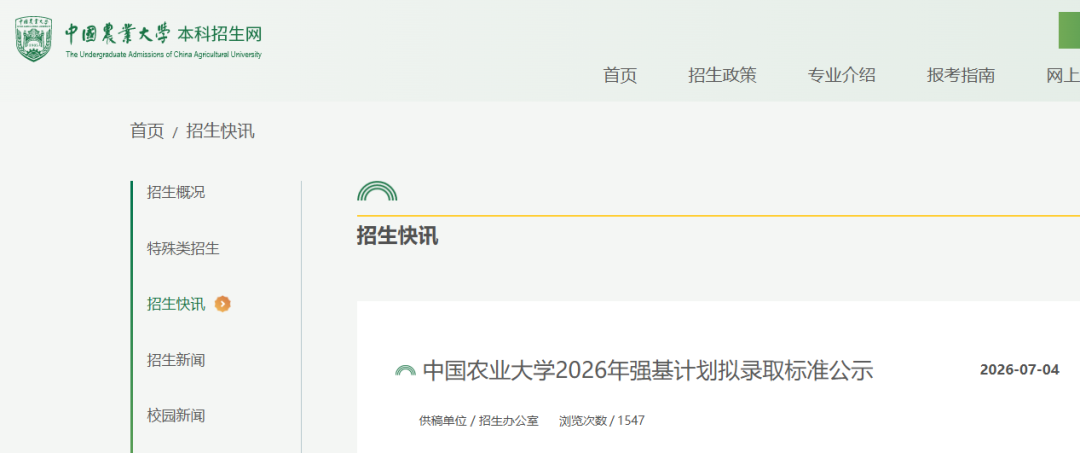Select 特殊类招生 in the sidebar
The height and width of the screenshot is (453, 1080).
183,248
